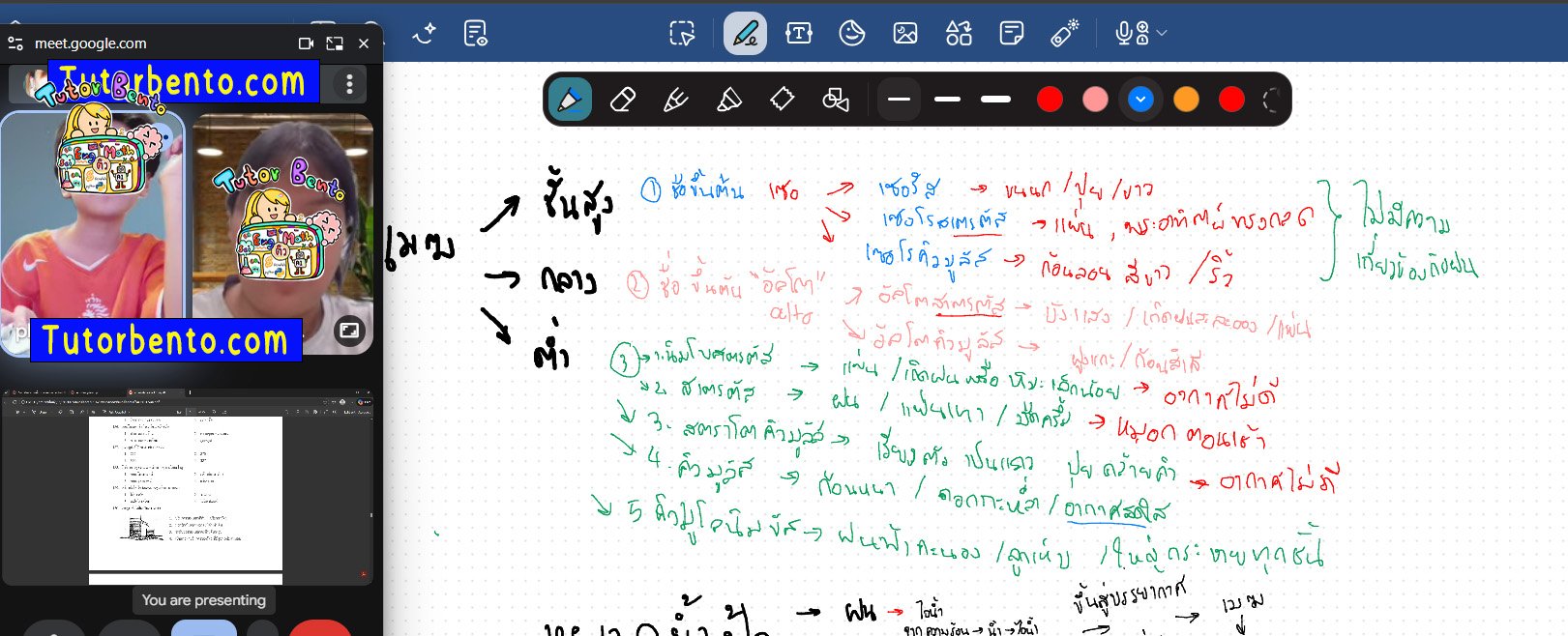
Task: Select the tape-shaped tool in pen toolbar
Action: [783, 99]
